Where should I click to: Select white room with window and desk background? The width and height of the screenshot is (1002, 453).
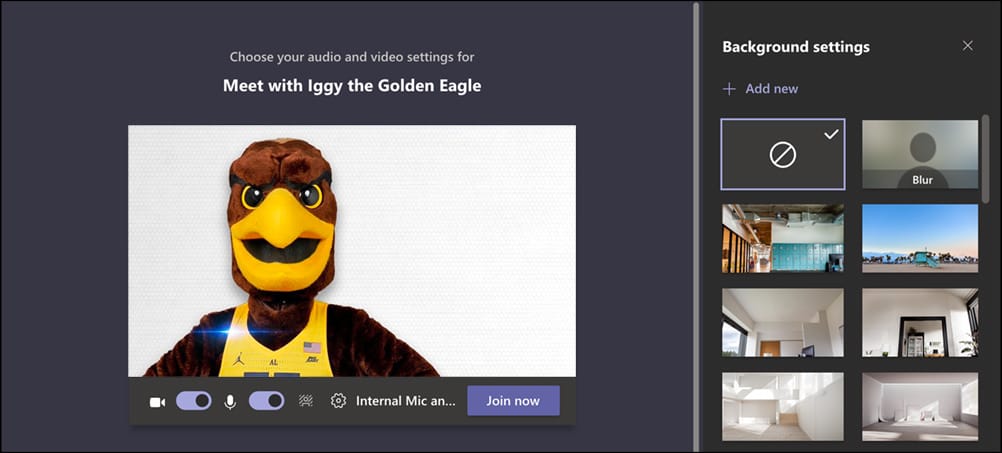pyautogui.click(x=782, y=322)
